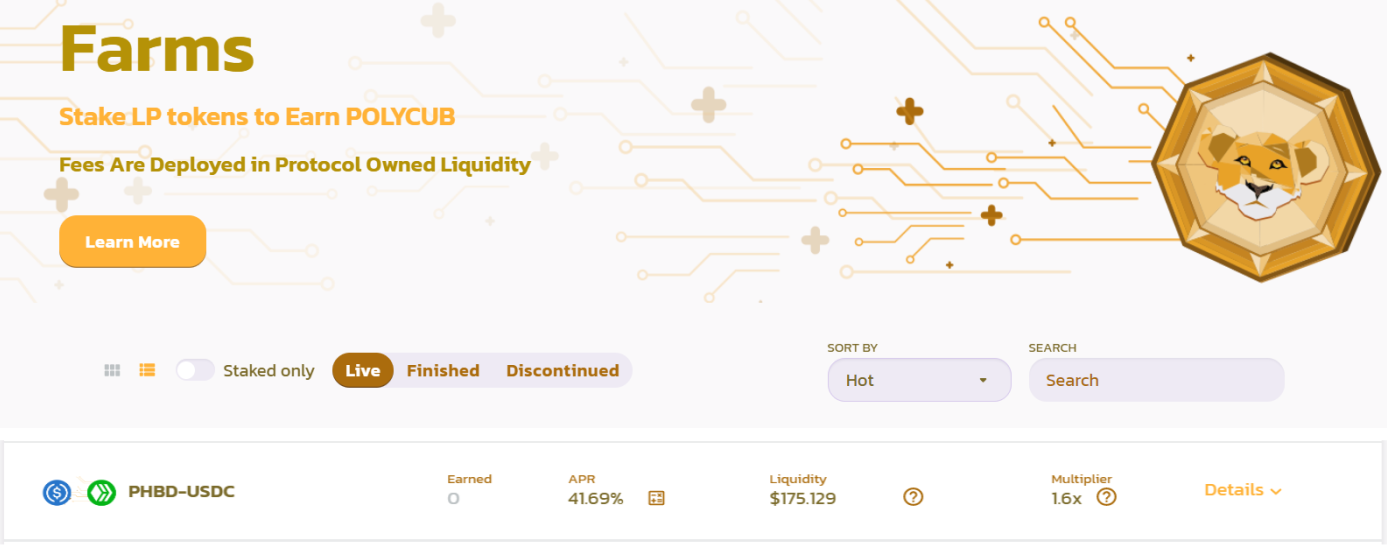Click the USDC token icon
The width and height of the screenshot is (1387, 546).
(57, 492)
